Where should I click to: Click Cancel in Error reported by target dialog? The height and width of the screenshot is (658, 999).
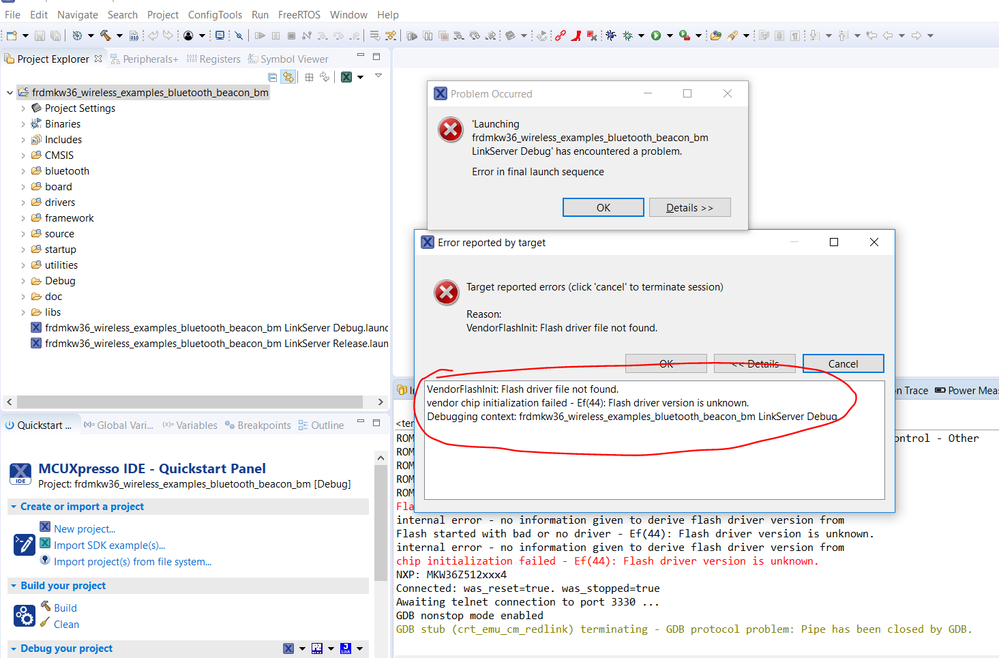click(843, 364)
